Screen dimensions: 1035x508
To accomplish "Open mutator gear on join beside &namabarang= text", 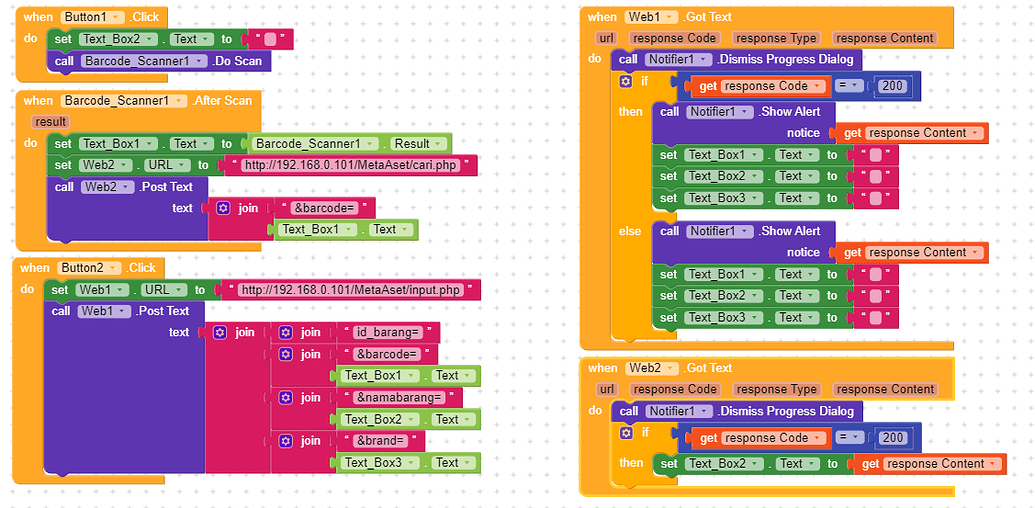I will pos(286,398).
